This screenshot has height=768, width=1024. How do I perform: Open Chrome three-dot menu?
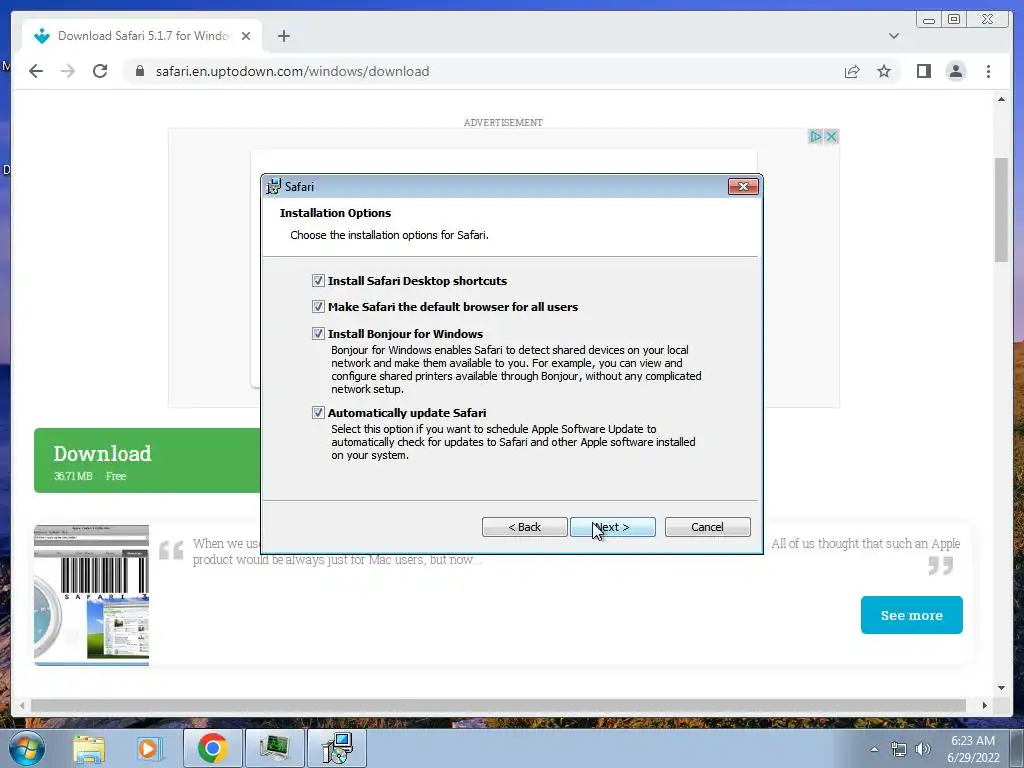tap(988, 71)
